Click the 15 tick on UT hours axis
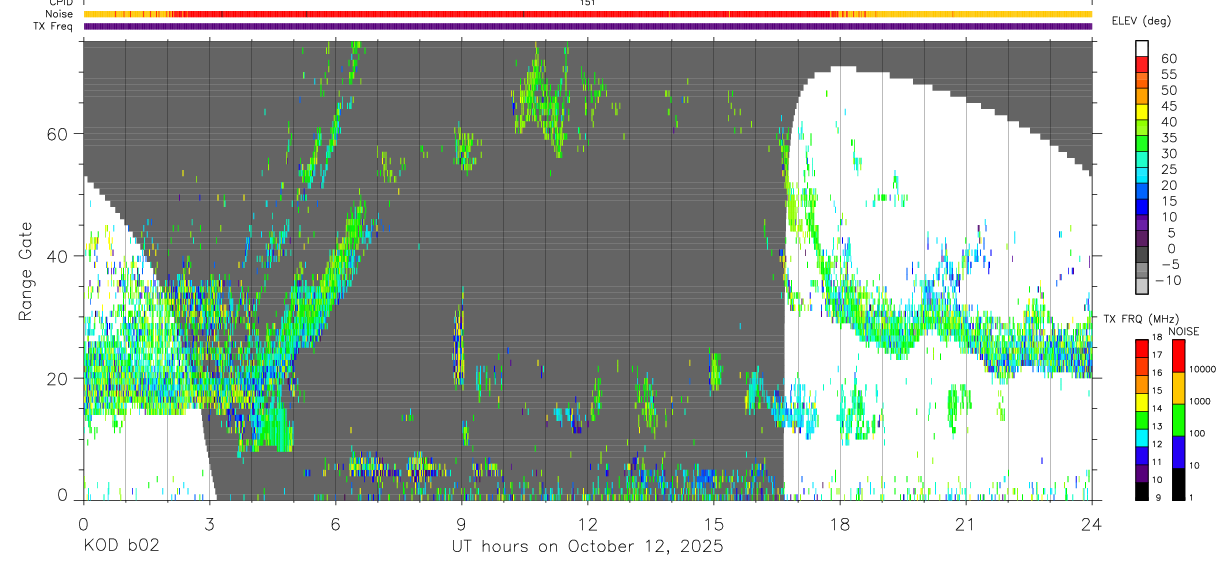The width and height of the screenshot is (1228, 567). pos(714,523)
